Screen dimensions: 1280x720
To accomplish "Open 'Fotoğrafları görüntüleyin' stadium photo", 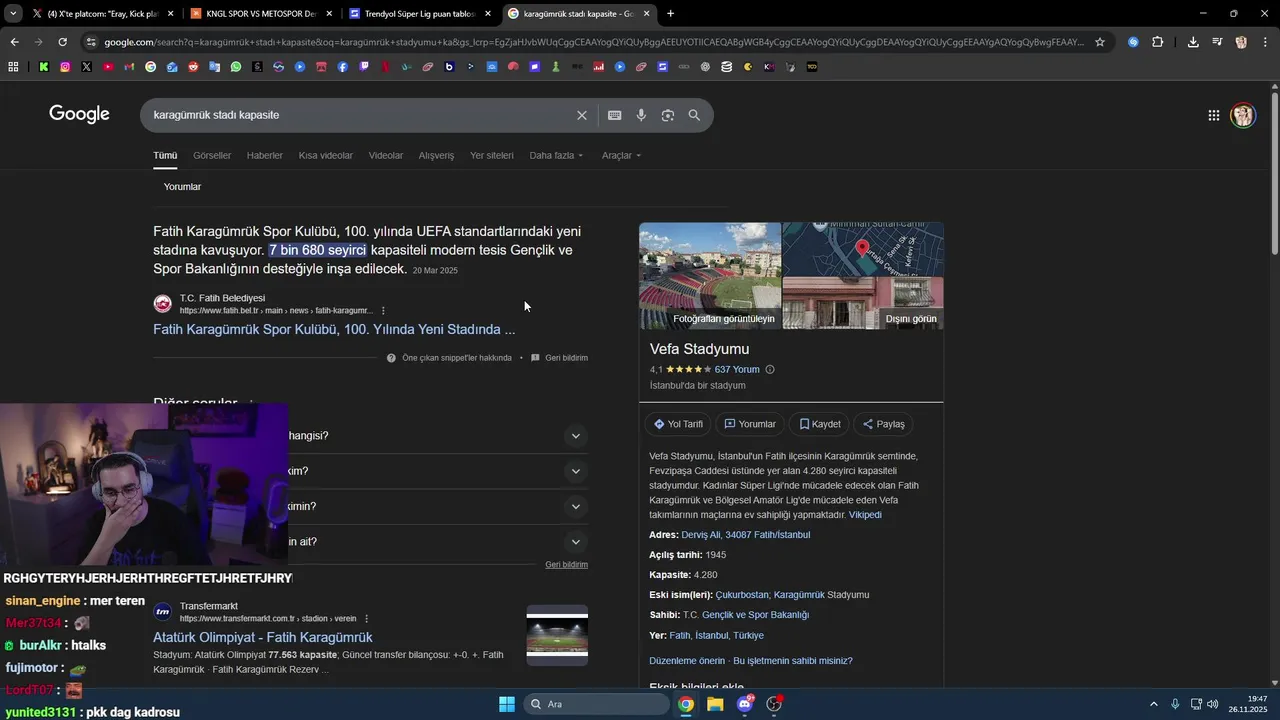I will (710, 276).
